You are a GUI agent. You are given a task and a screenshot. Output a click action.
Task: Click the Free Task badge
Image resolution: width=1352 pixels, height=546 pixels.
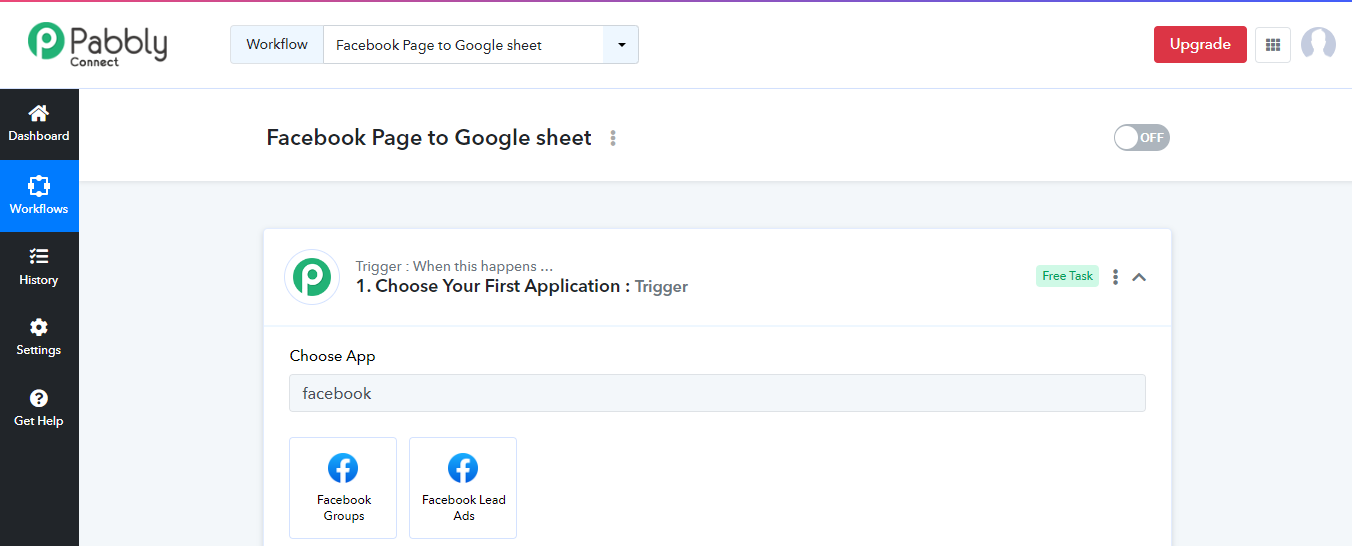[1068, 276]
